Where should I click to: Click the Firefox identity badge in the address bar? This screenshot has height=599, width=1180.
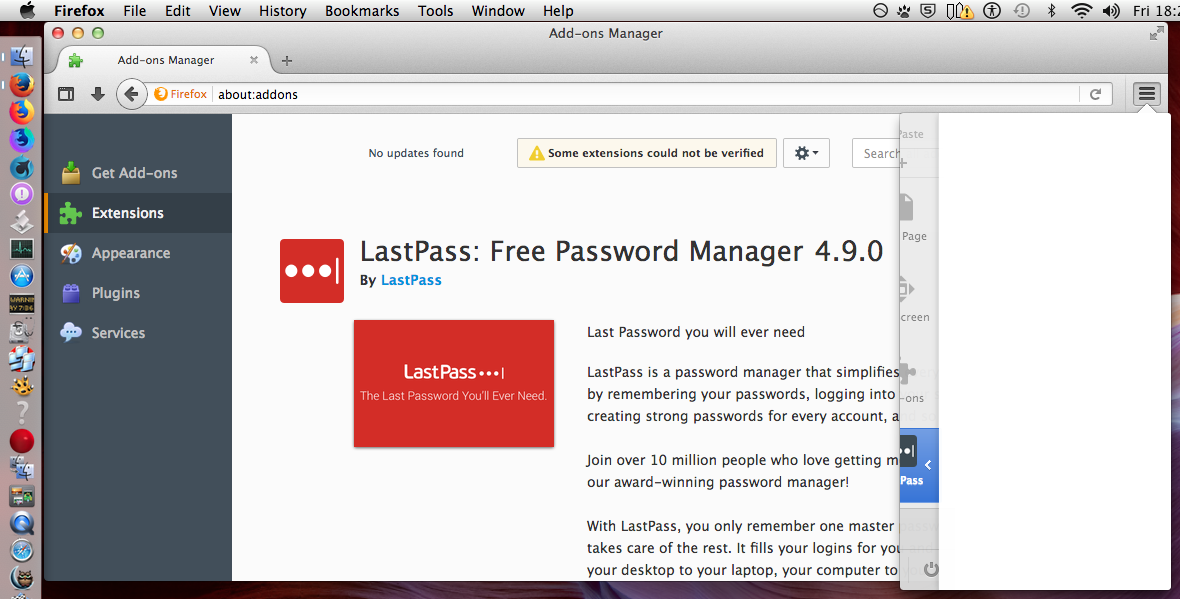pos(181,94)
